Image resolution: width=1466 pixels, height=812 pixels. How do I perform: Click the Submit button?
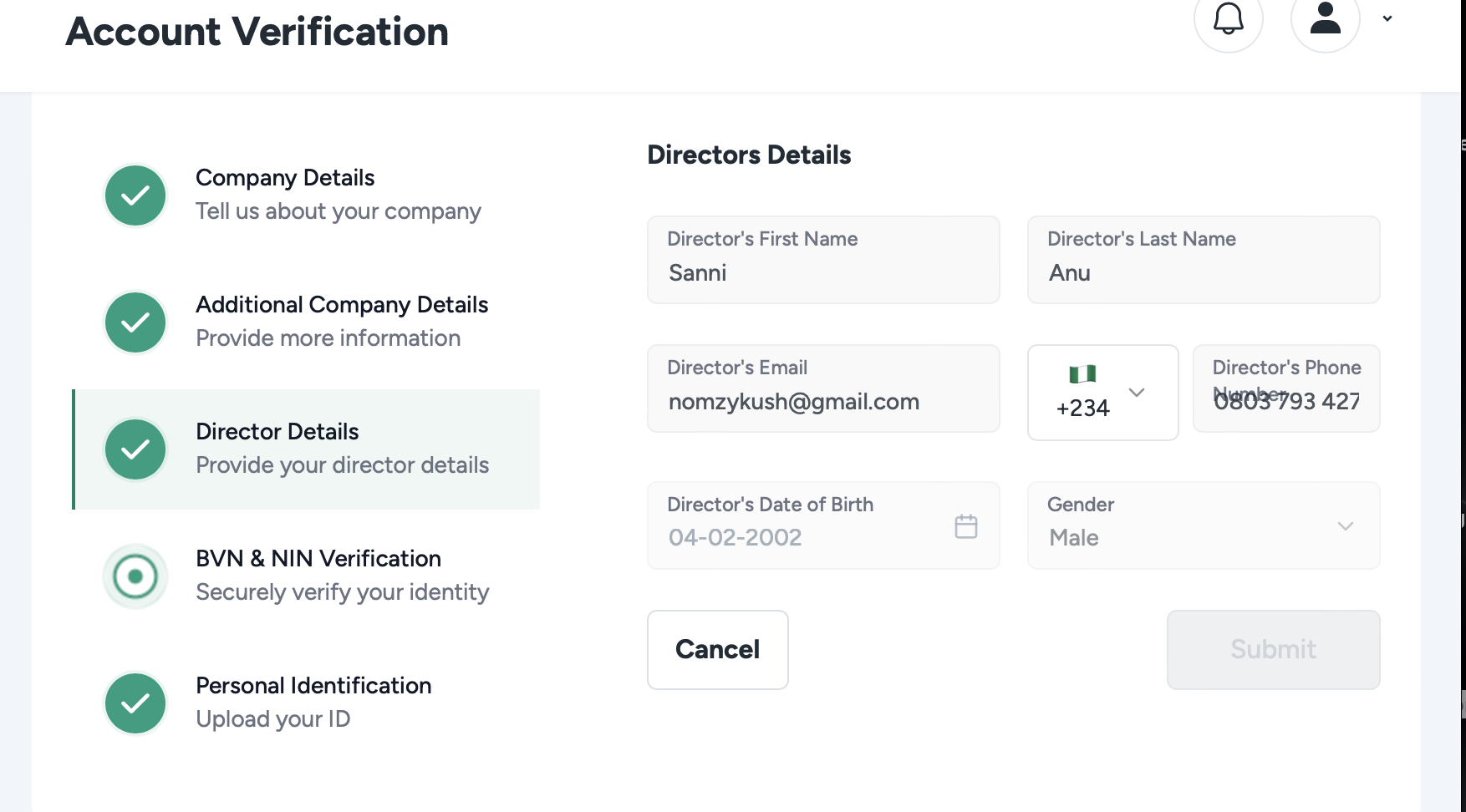[1272, 650]
